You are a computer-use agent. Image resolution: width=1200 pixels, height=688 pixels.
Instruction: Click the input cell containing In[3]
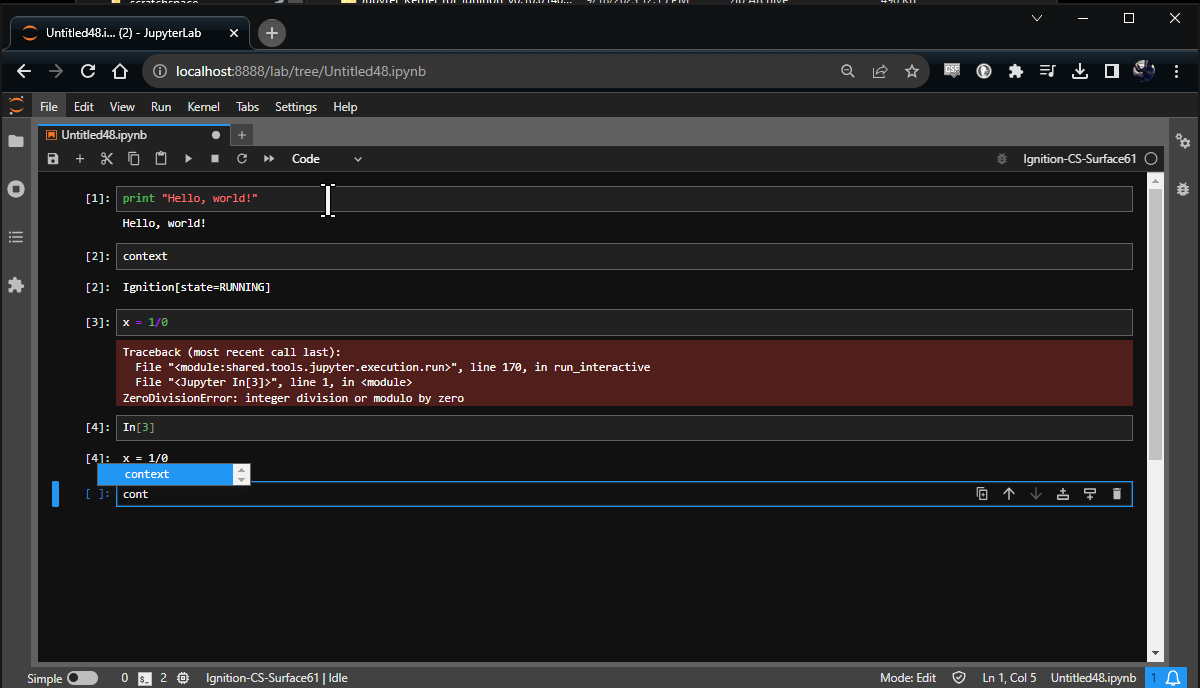(624, 428)
